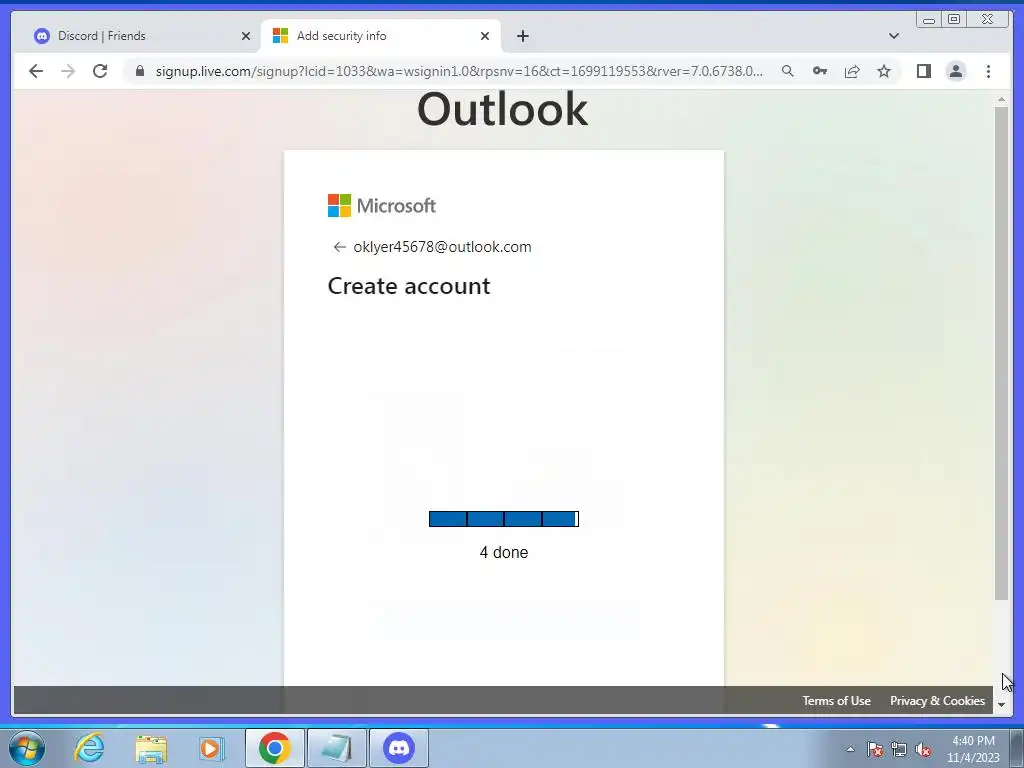Open the saved passwords key icon
The width and height of the screenshot is (1024, 768).
(x=820, y=71)
